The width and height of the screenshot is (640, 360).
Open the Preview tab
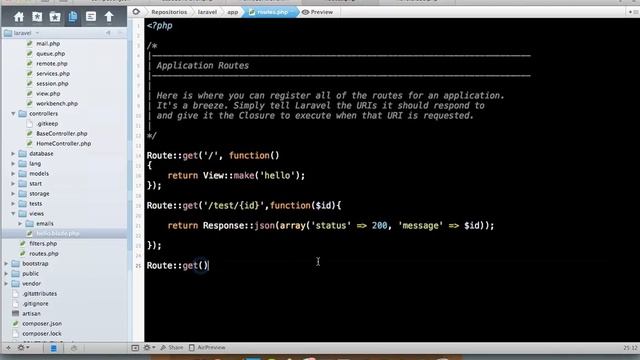[317, 12]
